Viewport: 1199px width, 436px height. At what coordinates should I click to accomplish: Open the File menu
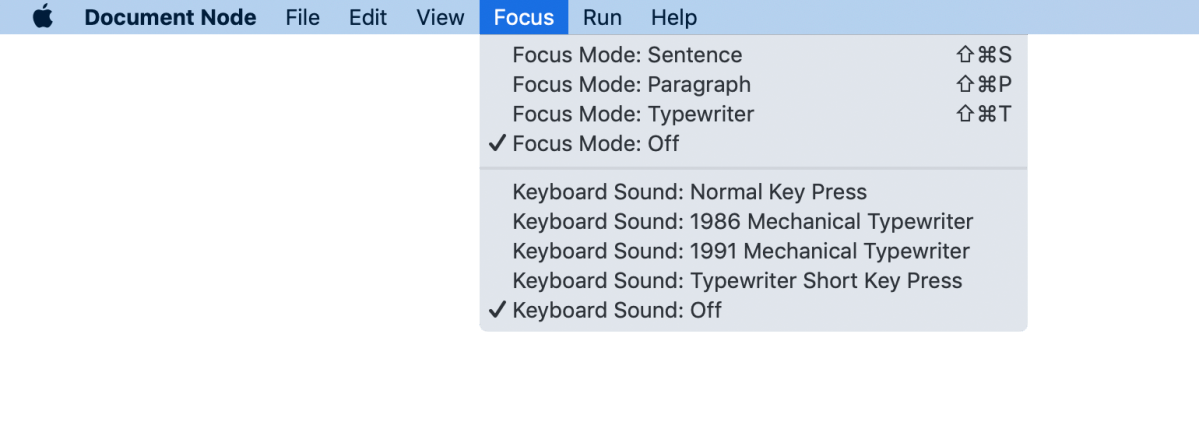(x=302, y=17)
